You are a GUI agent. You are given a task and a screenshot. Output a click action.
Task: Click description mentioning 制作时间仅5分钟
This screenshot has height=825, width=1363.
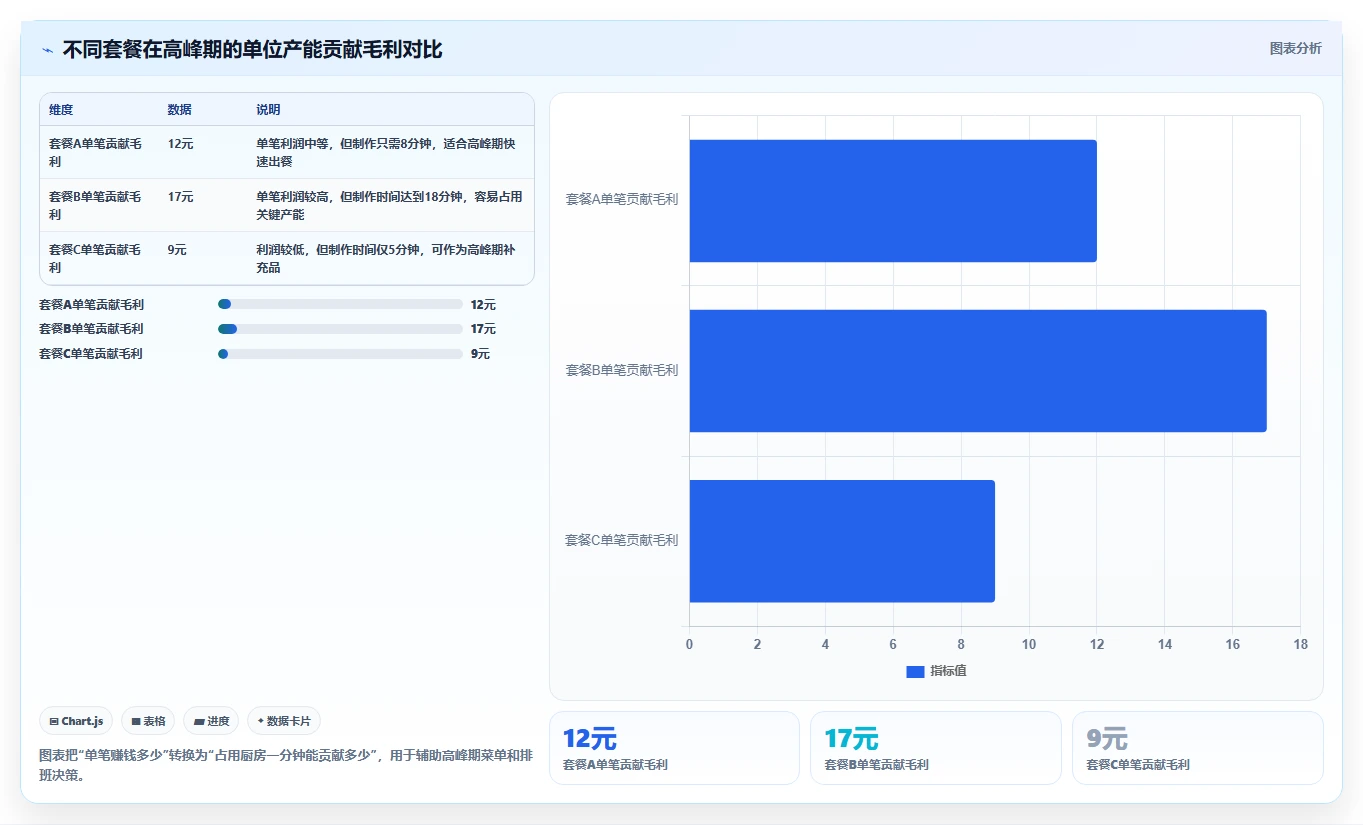tap(389, 258)
